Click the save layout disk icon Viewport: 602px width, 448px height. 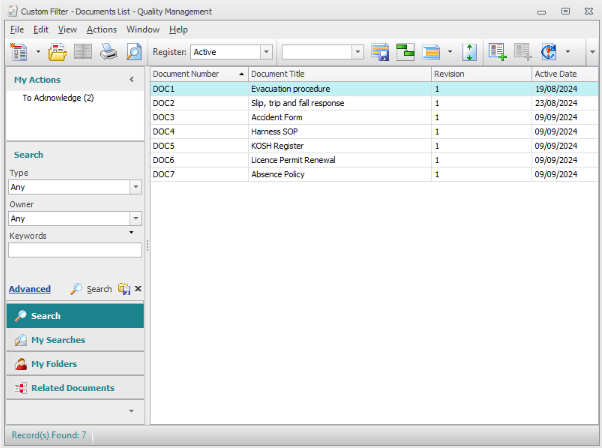point(380,52)
